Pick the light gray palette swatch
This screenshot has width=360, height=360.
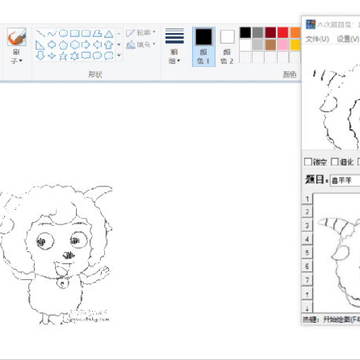258,45
